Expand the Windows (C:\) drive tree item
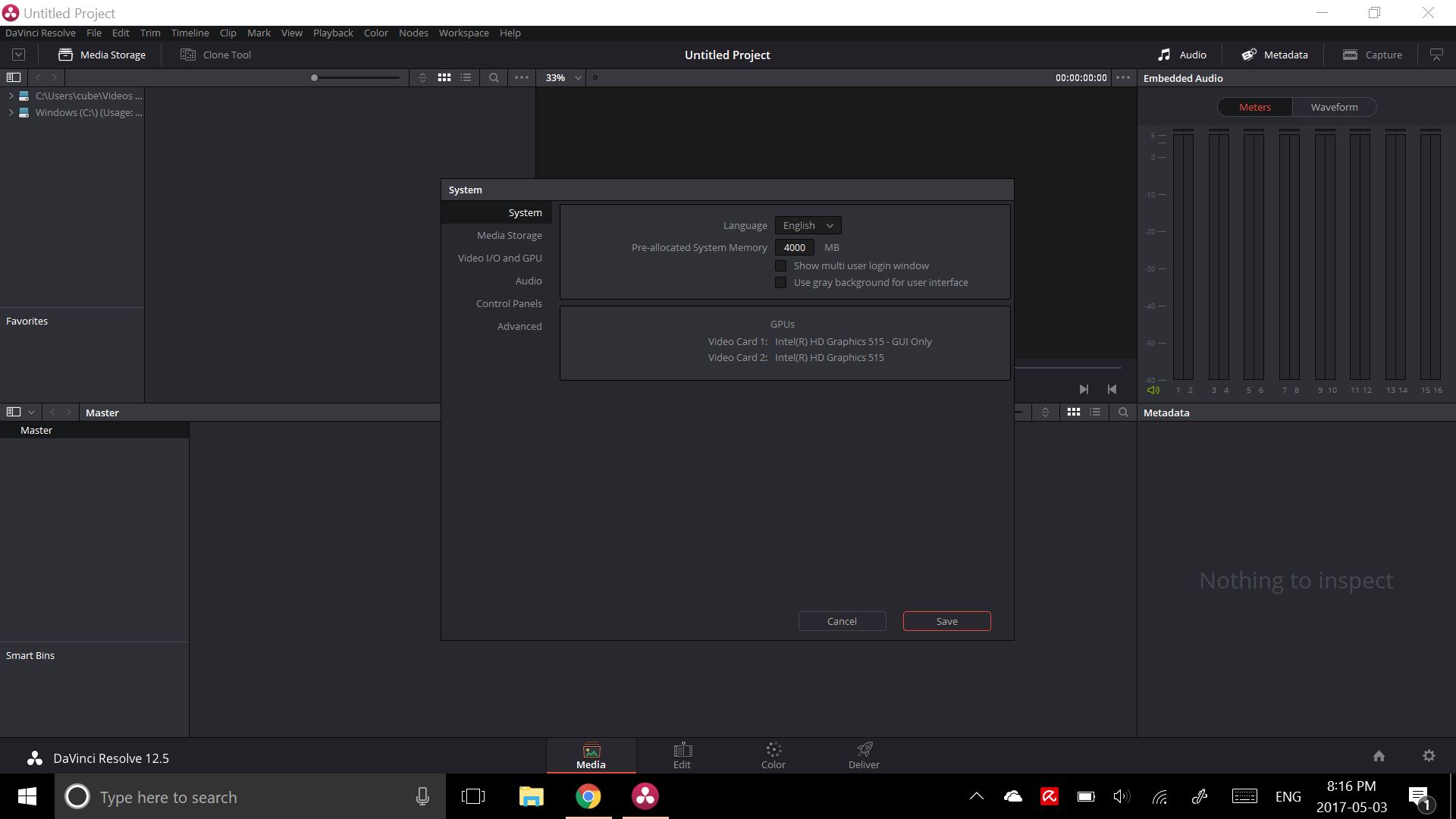The image size is (1456, 819). (11, 112)
